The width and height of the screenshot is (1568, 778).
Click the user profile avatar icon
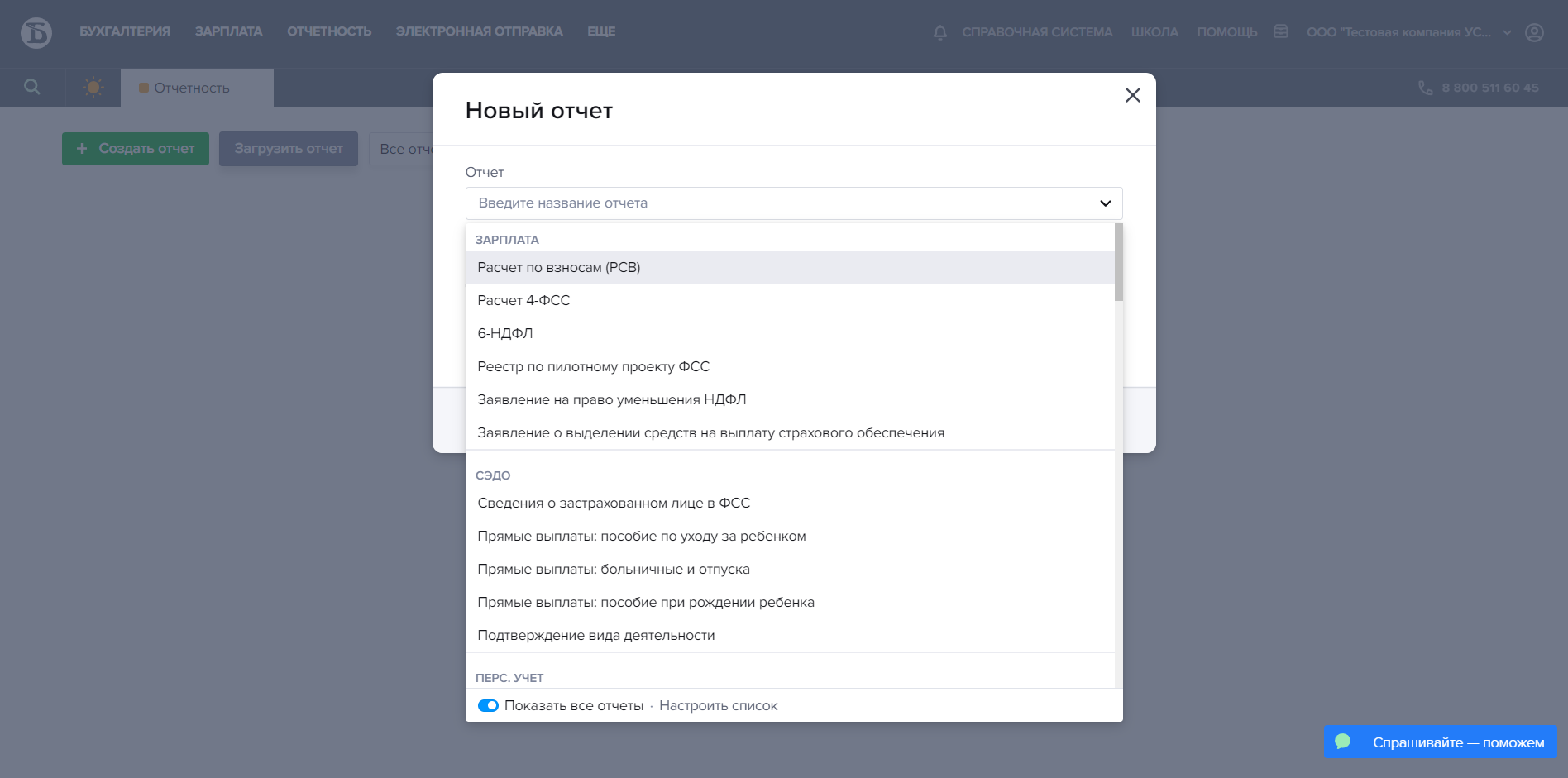tap(1534, 32)
